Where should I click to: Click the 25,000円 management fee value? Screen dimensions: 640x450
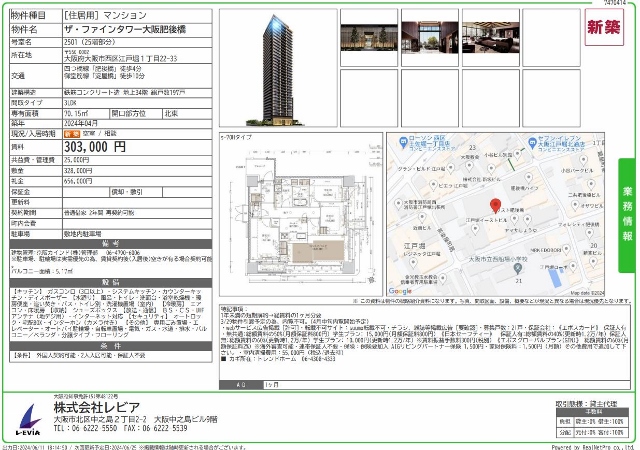(76, 160)
